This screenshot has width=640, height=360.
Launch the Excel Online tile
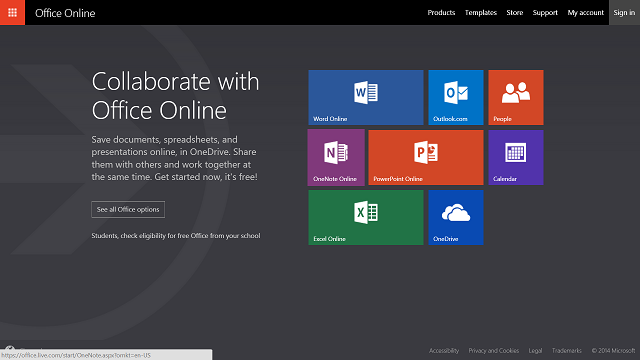(366, 217)
